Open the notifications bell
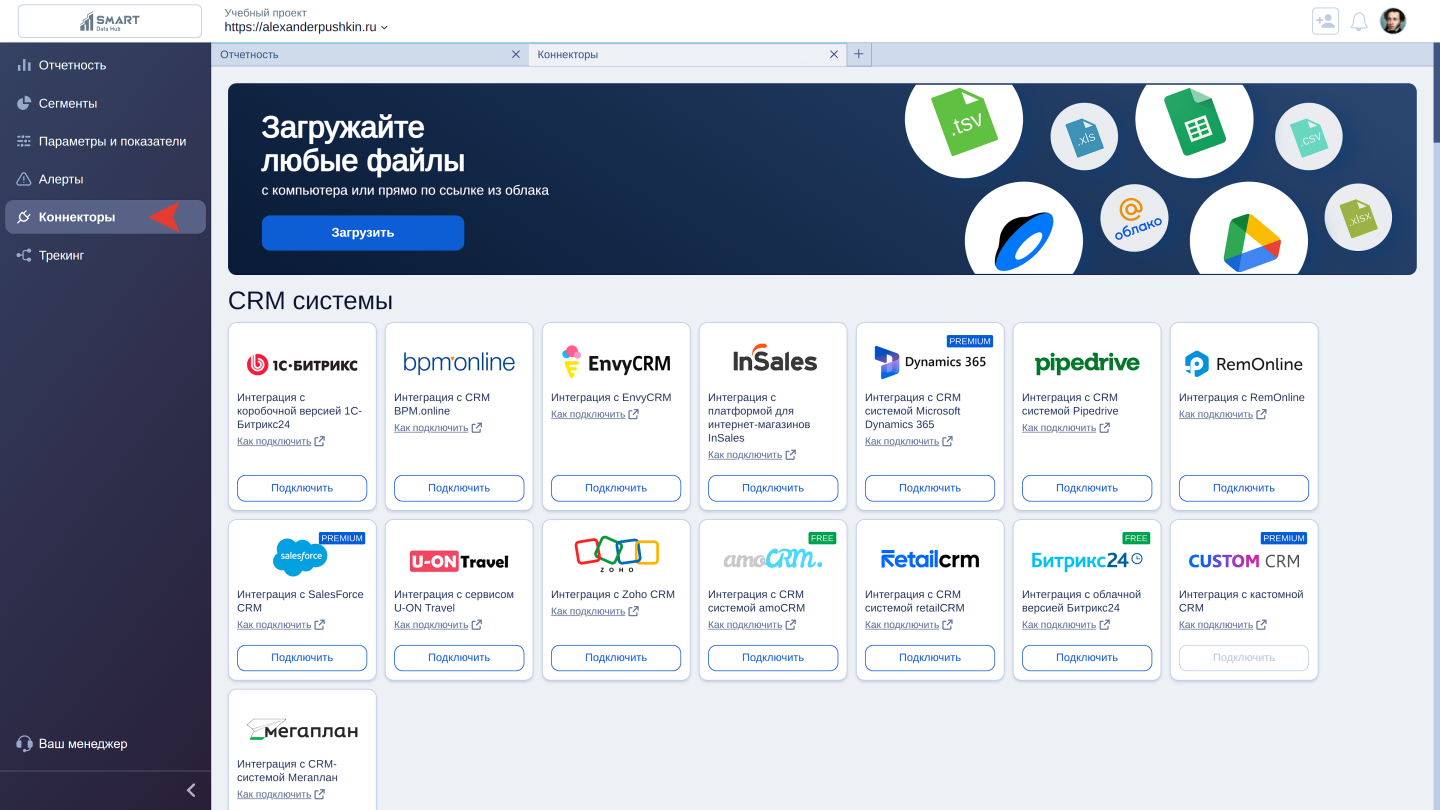This screenshot has height=810, width=1440. [x=1359, y=21]
